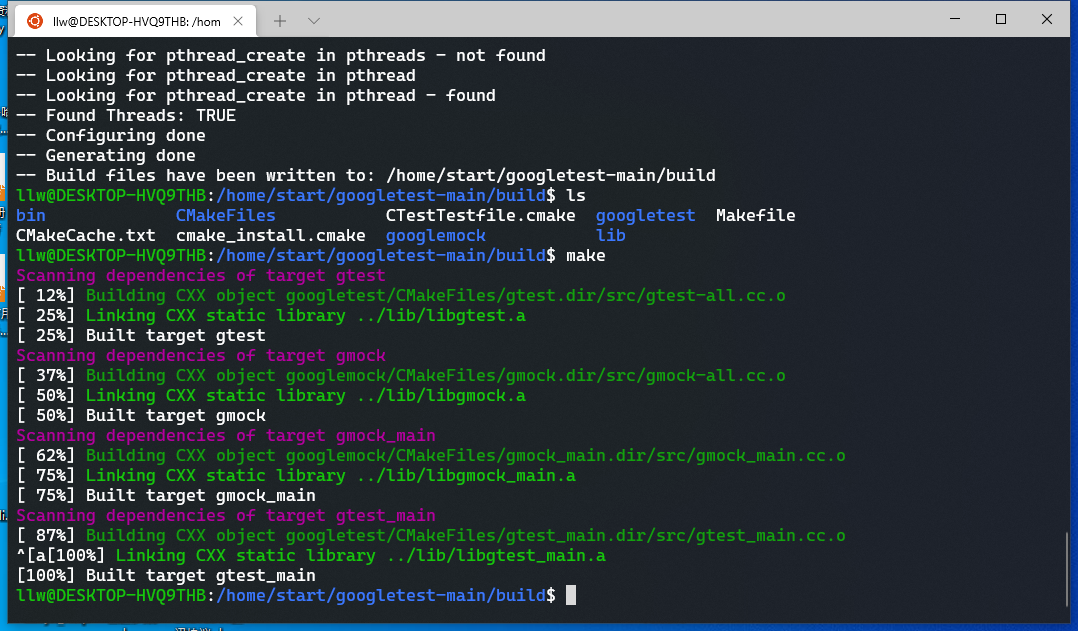Screen dimensions: 1078x631
Task: Click 'Scanning dependencies of target gmock' line
Action: 201,355
